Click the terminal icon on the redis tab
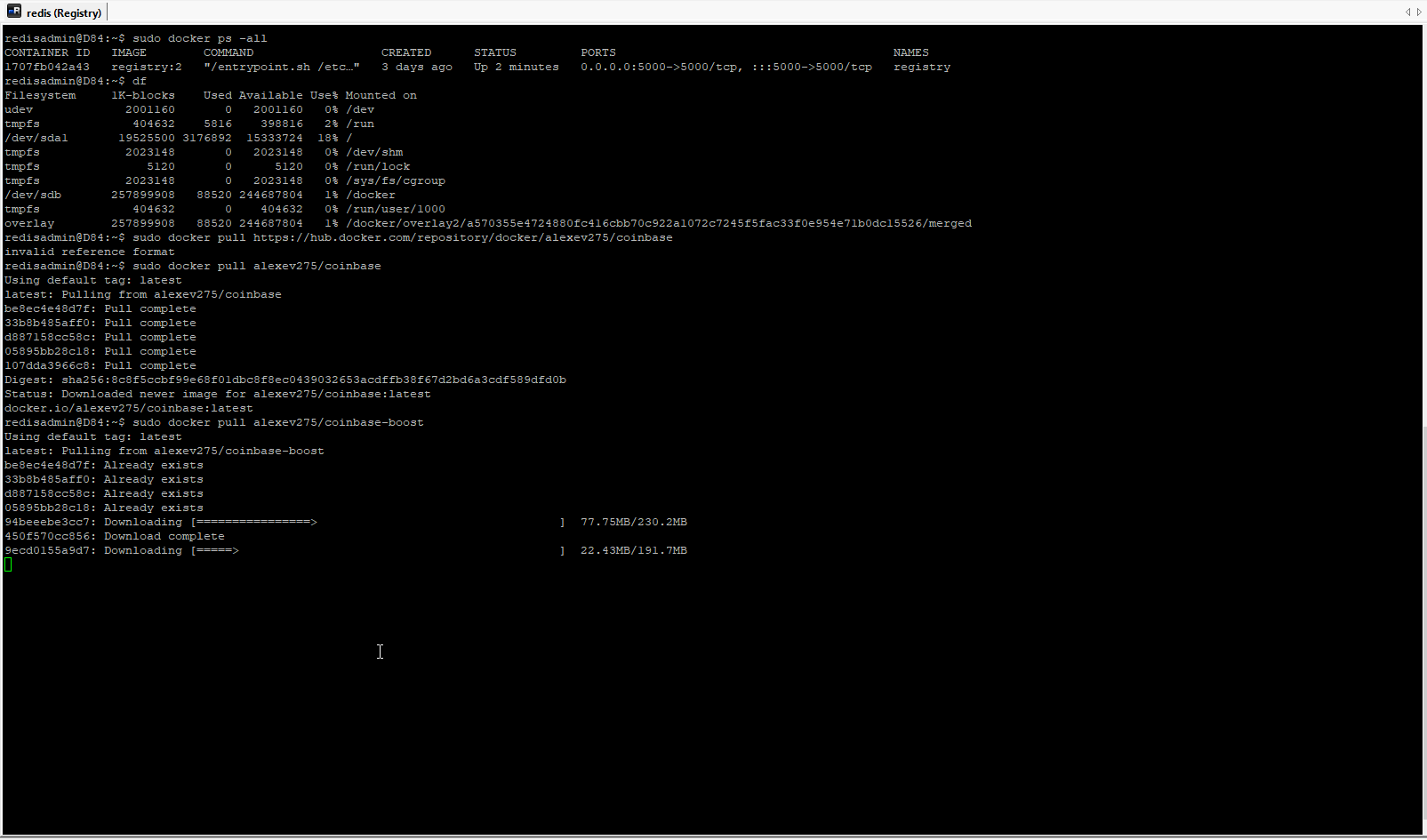This screenshot has width=1427, height=840. tap(14, 12)
